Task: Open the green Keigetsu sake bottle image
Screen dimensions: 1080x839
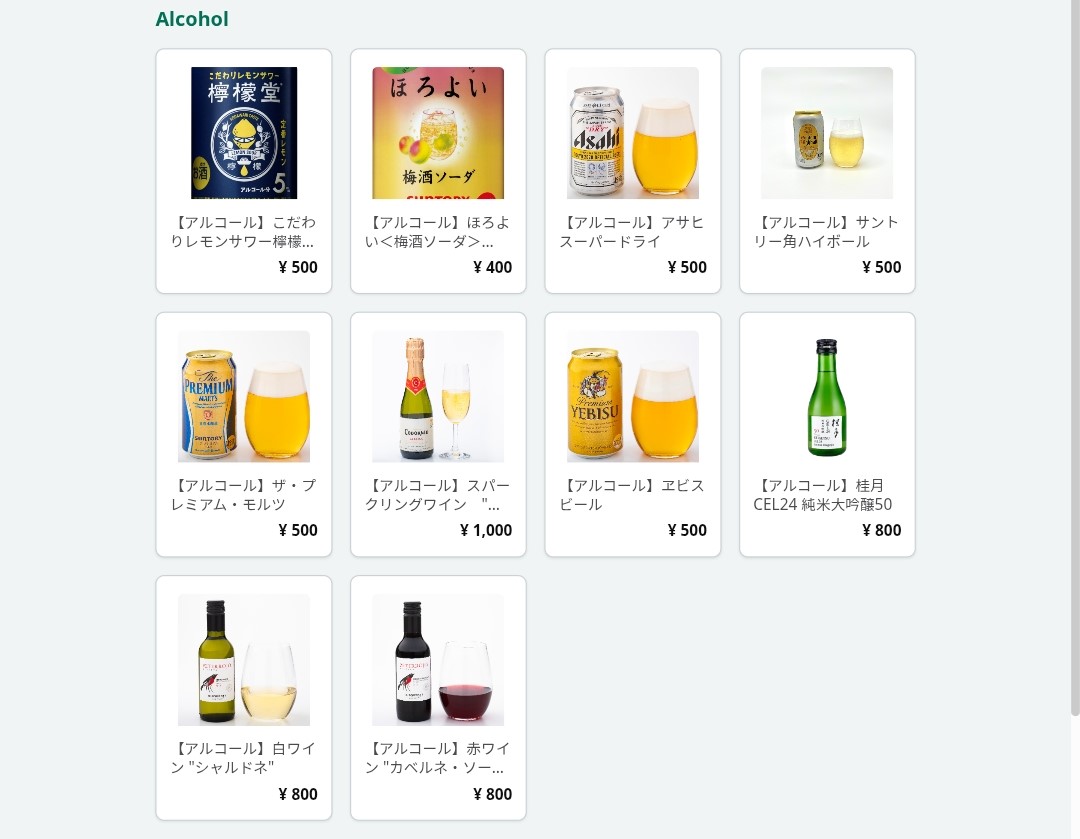Action: point(827,396)
